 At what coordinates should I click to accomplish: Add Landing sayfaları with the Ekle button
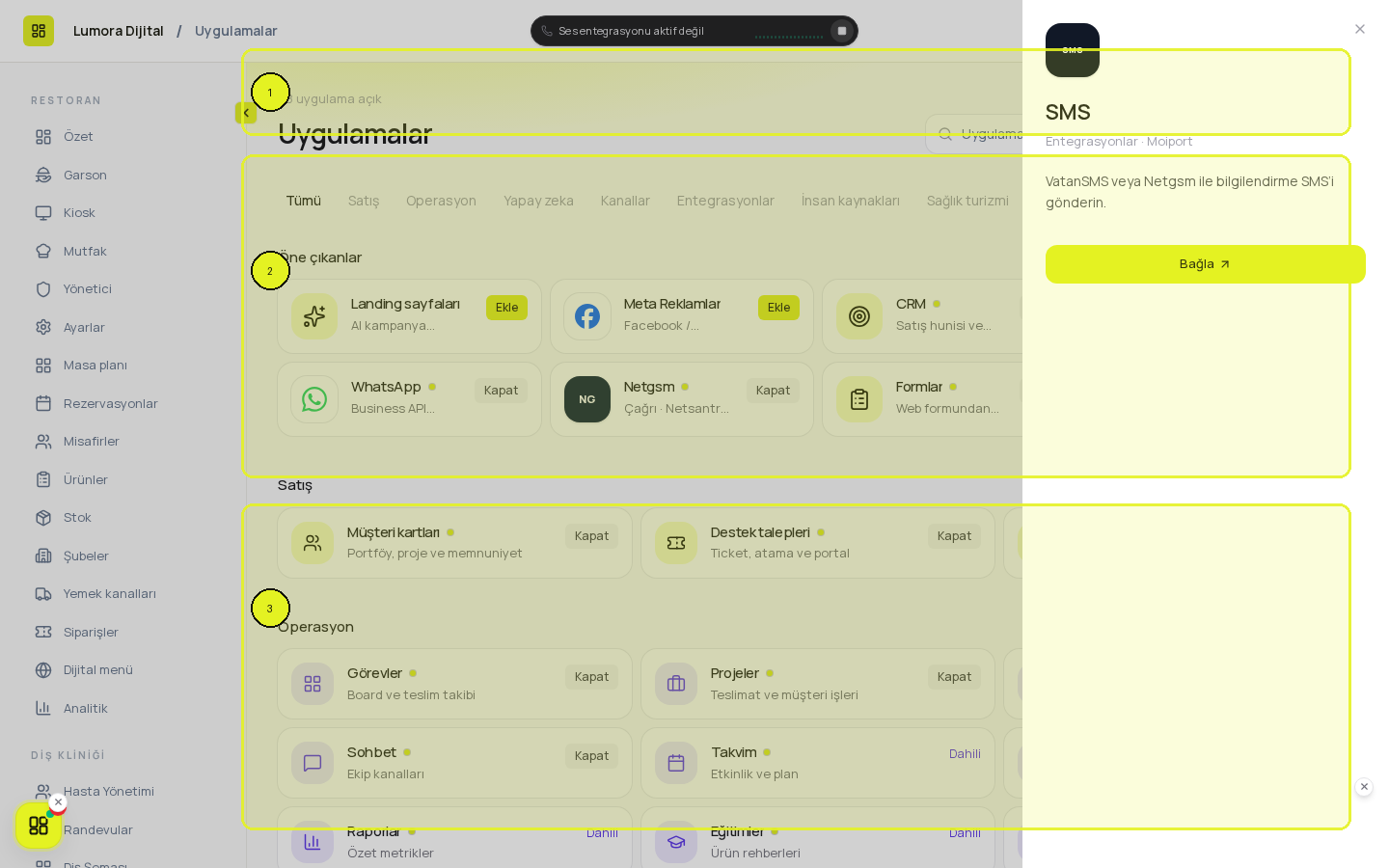click(x=506, y=308)
